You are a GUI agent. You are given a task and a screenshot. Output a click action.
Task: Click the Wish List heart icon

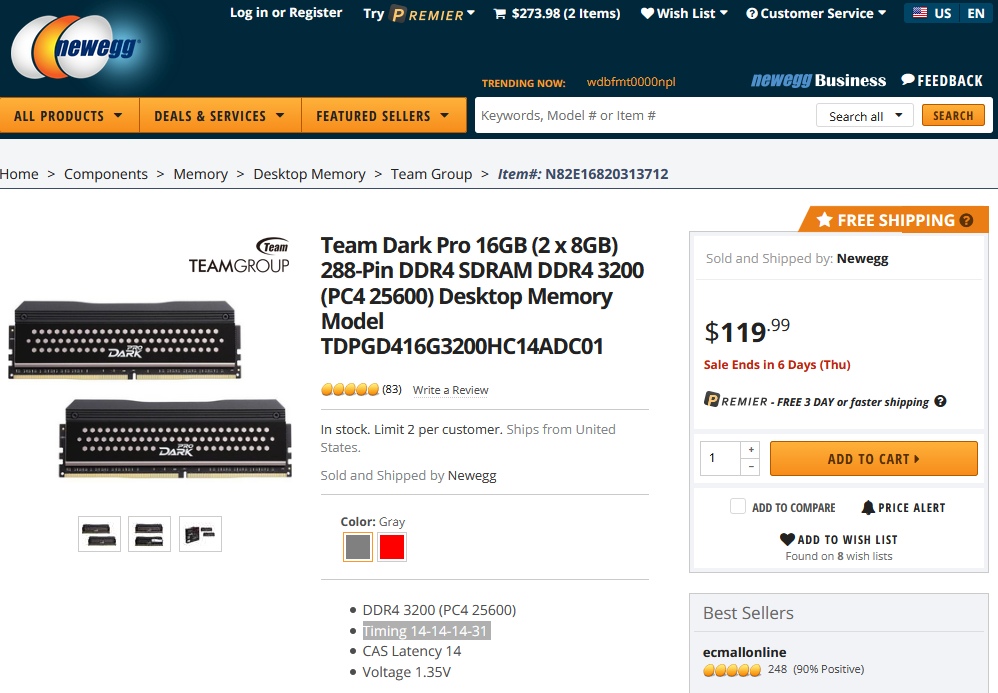647,14
